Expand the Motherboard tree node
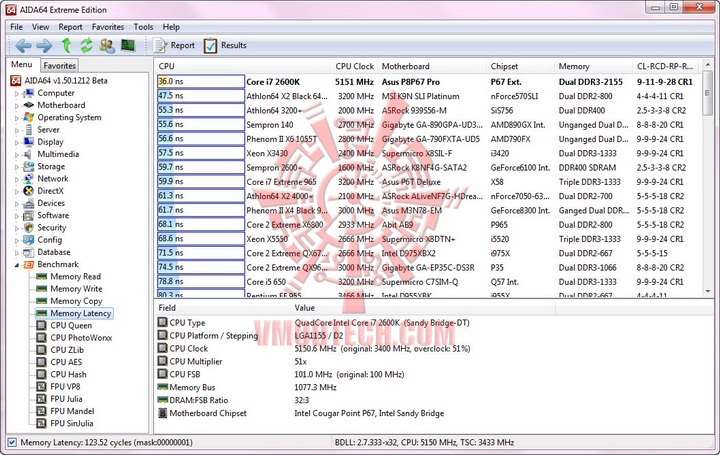720x455 pixels. coord(17,106)
